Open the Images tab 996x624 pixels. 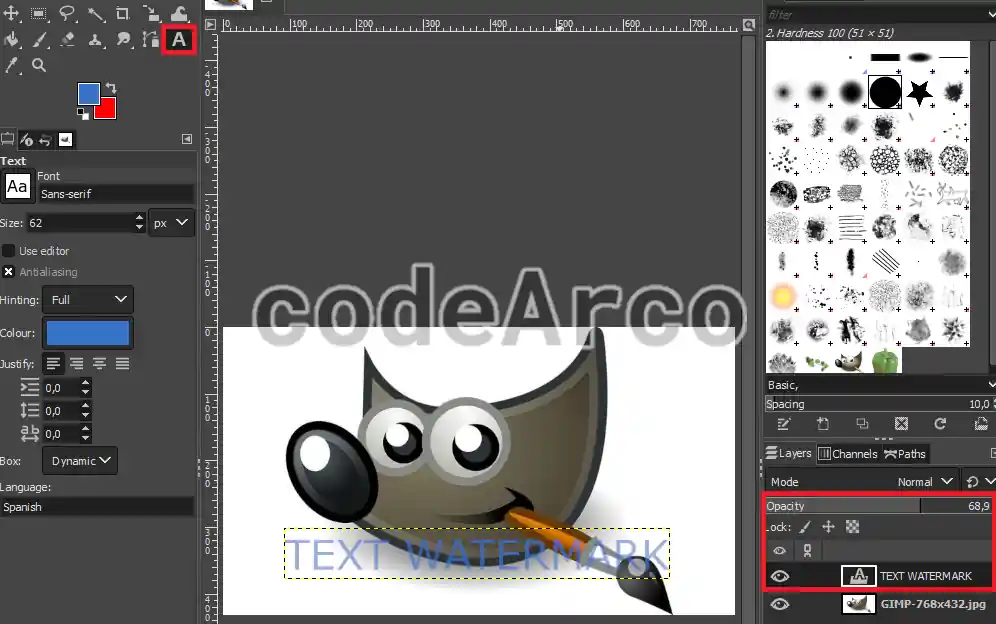65,139
